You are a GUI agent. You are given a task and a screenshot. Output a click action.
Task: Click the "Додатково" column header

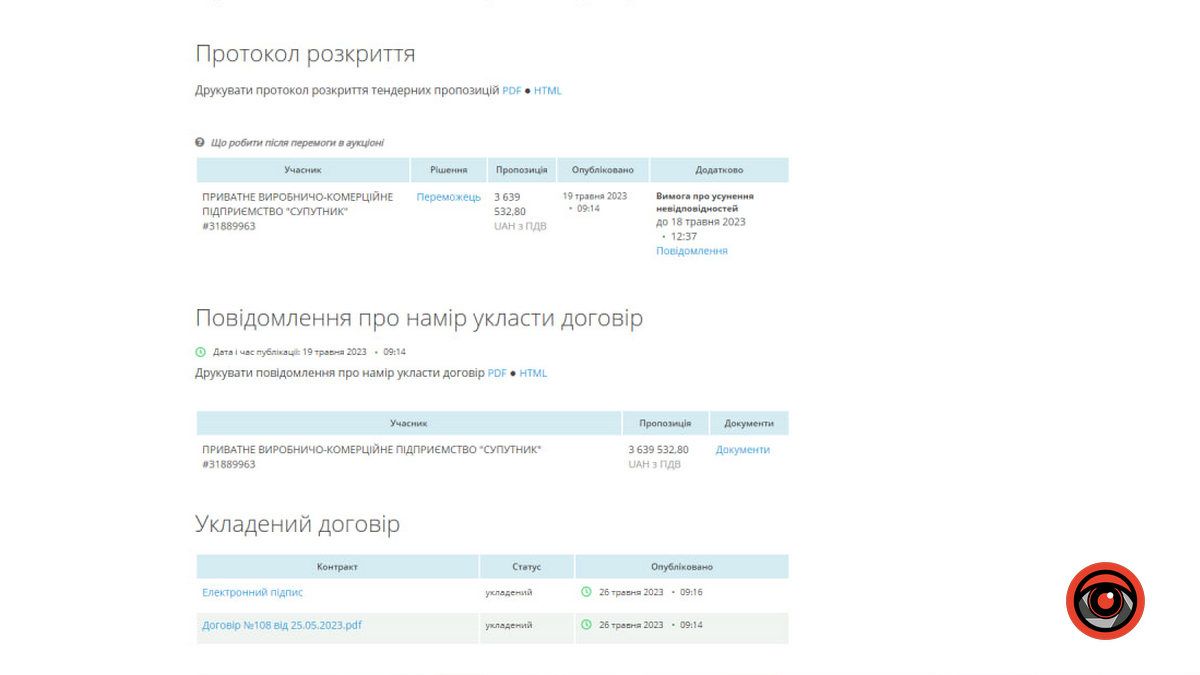coord(718,170)
